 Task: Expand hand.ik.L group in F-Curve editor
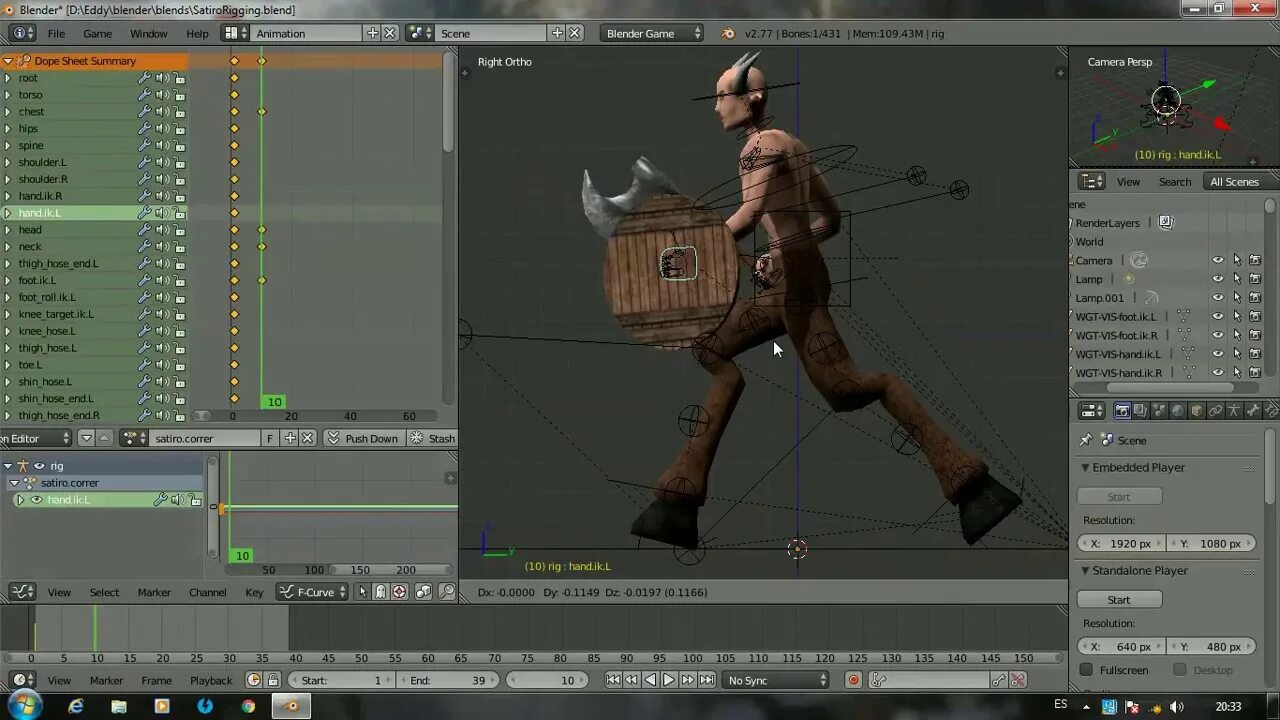click(x=19, y=500)
